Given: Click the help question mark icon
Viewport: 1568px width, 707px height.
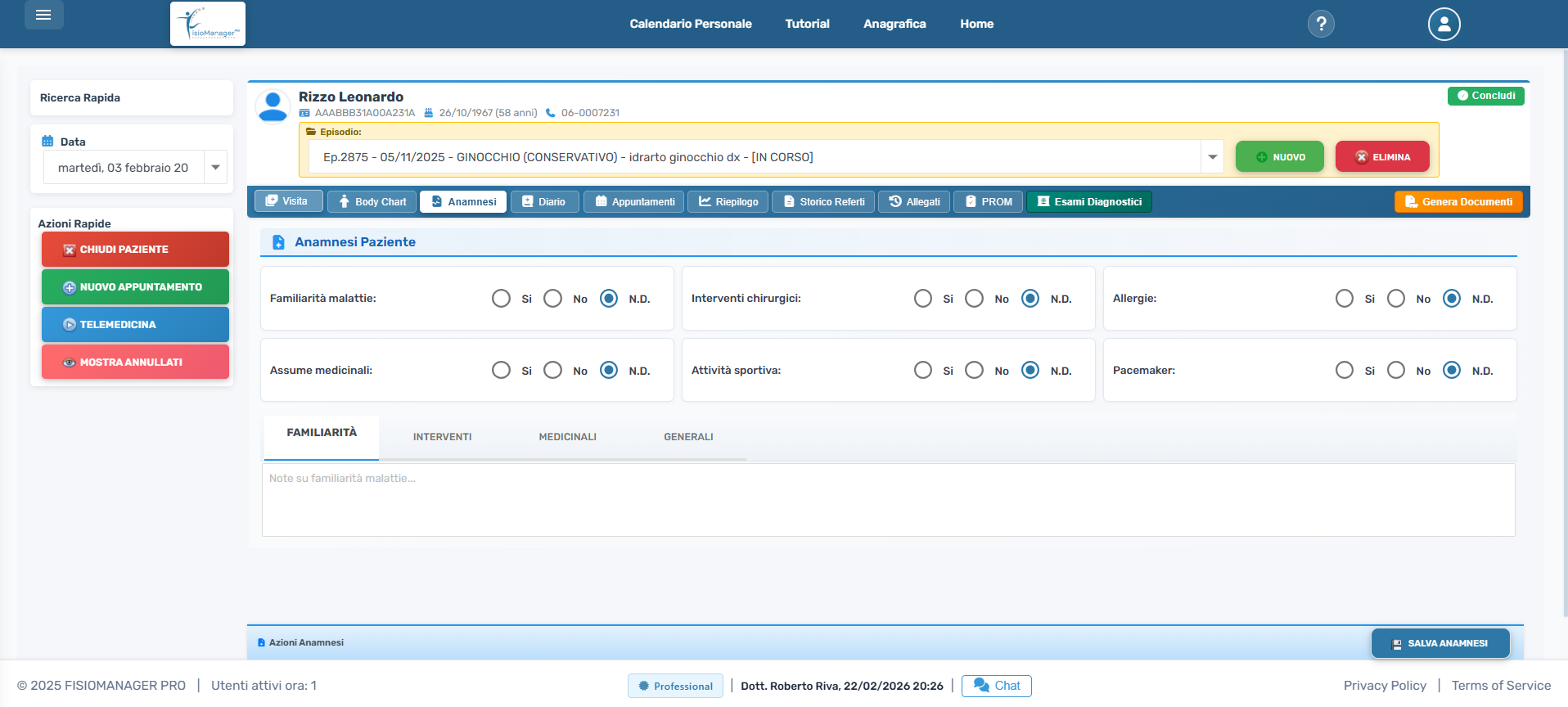Looking at the screenshot, I should [1321, 24].
